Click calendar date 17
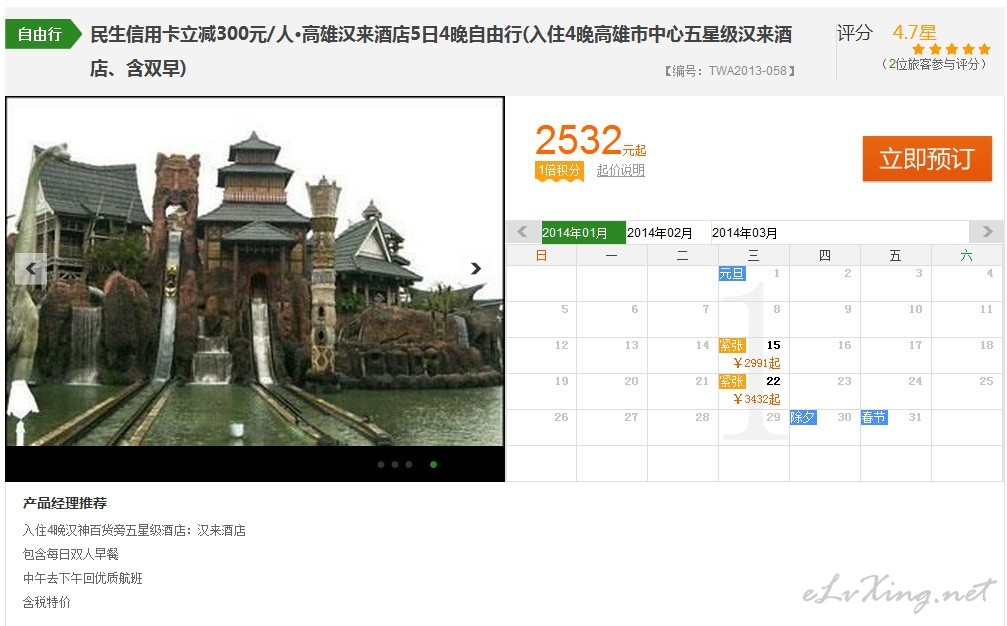Image resolution: width=1007 pixels, height=626 pixels. (x=915, y=345)
